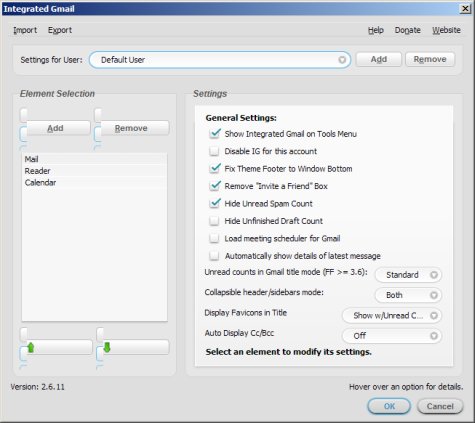
Task: Open the Export menu
Action: pyautogui.click(x=60, y=30)
